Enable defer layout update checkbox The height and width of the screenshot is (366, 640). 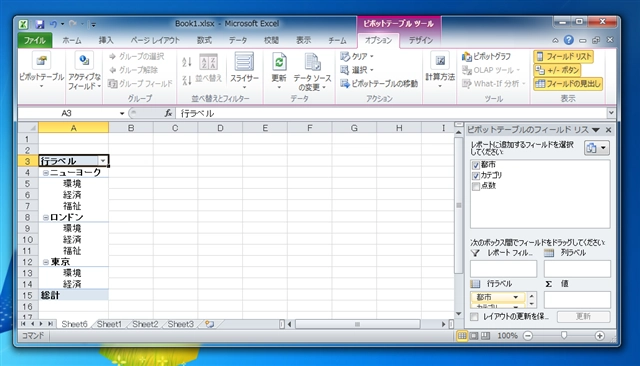tap(474, 317)
